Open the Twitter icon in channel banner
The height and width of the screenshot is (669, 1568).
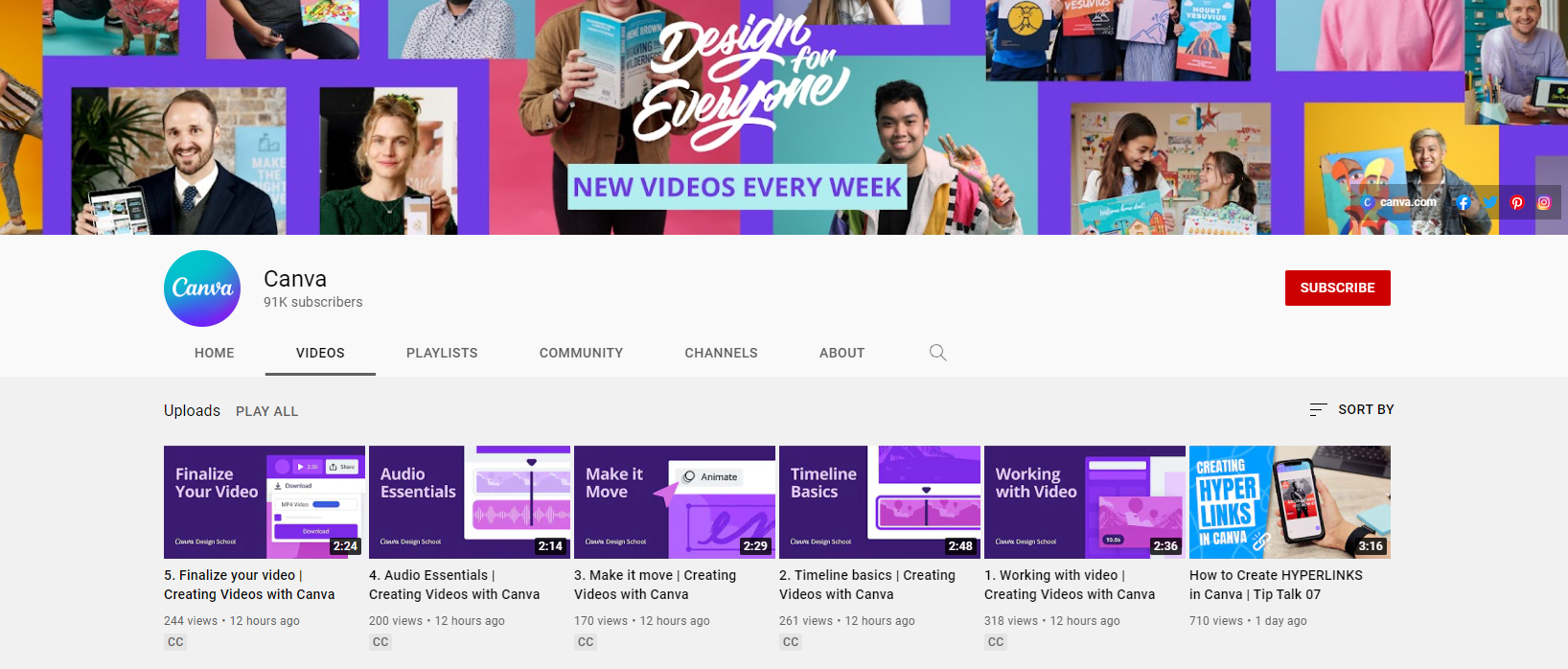coord(1489,202)
